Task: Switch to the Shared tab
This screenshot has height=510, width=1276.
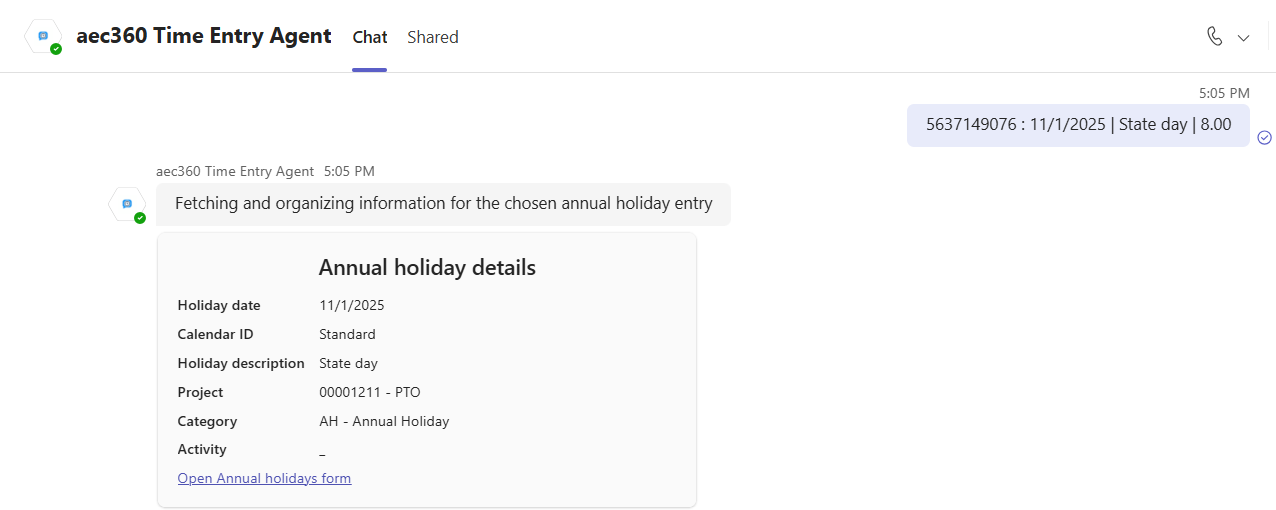Action: coord(432,37)
